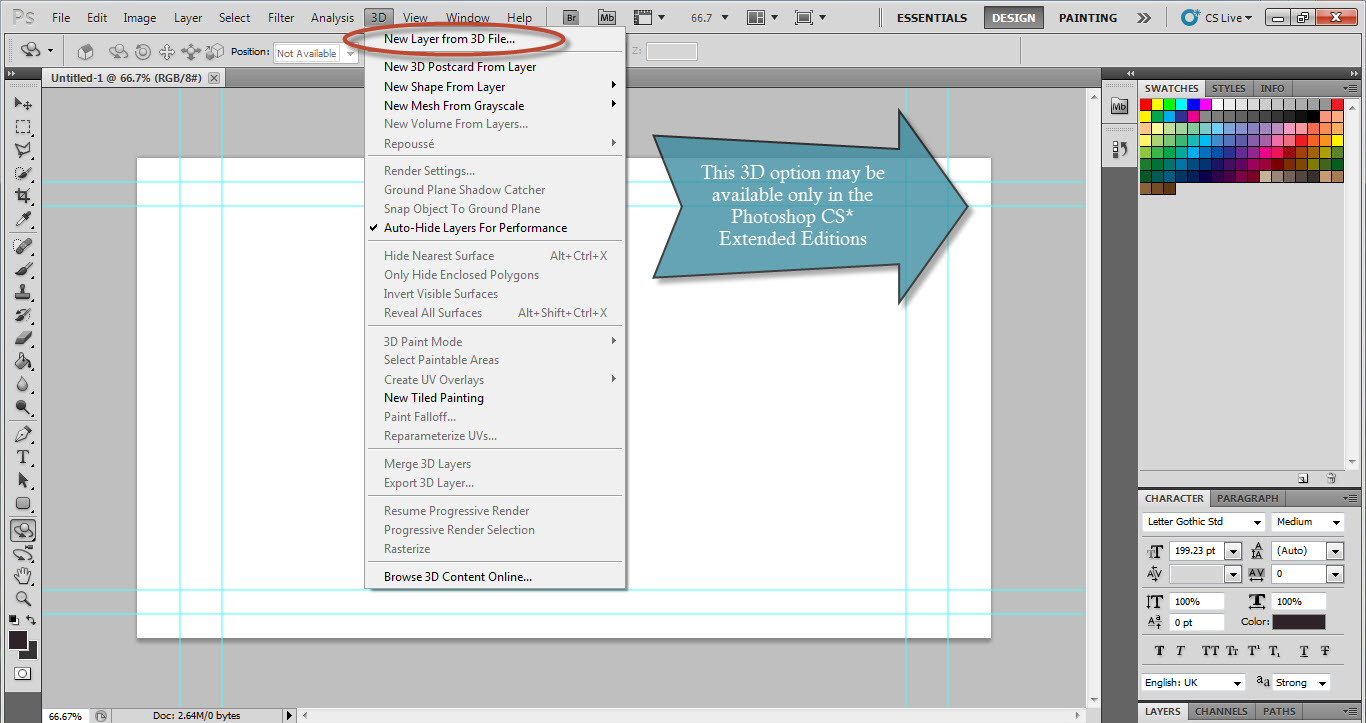
Task: Reset default foreground and background colors
Action: pos(15,621)
